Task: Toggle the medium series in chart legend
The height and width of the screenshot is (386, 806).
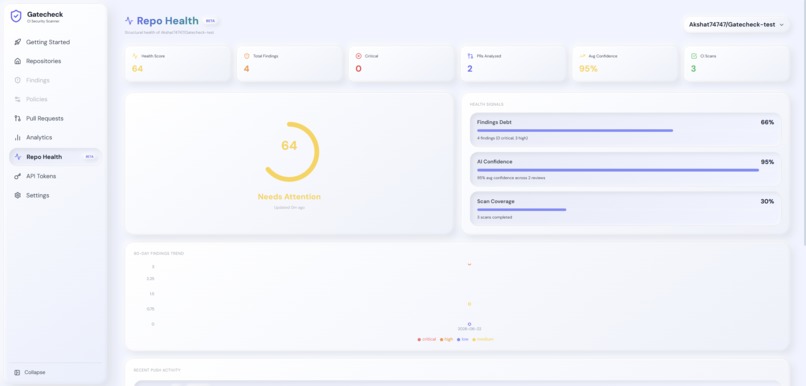Action: coord(483,339)
